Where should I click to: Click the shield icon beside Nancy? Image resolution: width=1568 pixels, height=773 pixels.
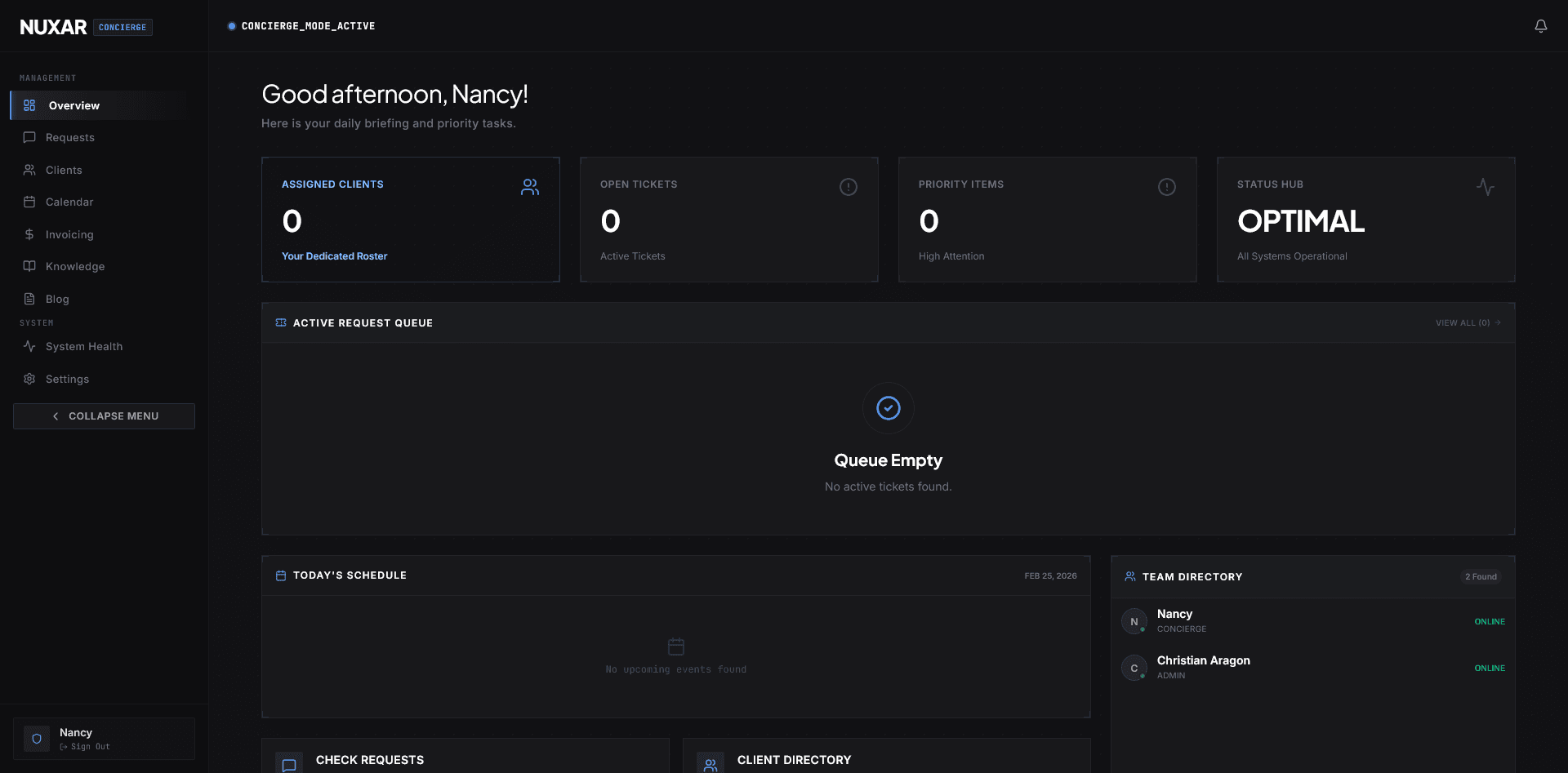pyautogui.click(x=37, y=739)
